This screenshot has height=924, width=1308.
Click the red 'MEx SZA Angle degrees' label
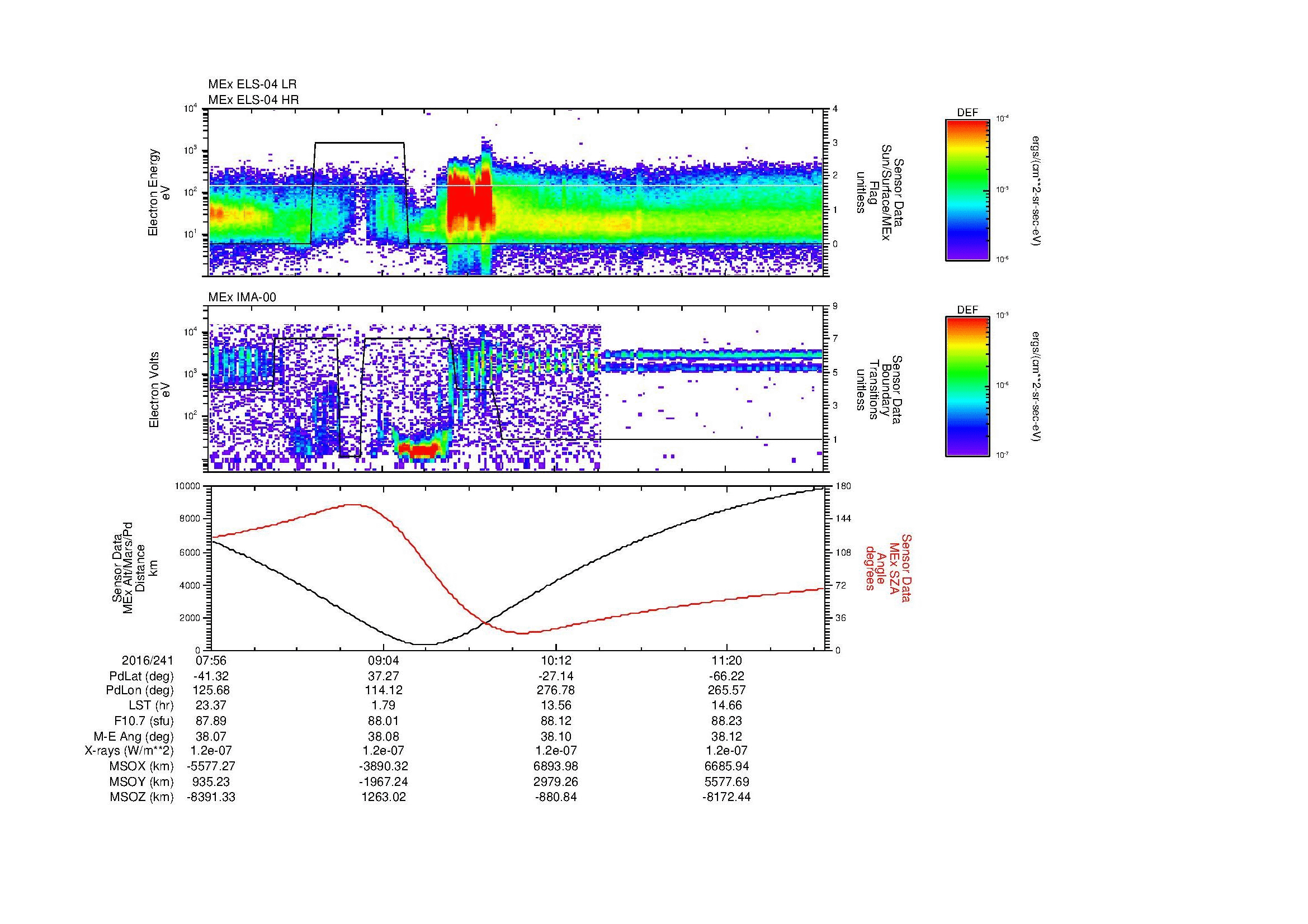pyautogui.click(x=888, y=567)
